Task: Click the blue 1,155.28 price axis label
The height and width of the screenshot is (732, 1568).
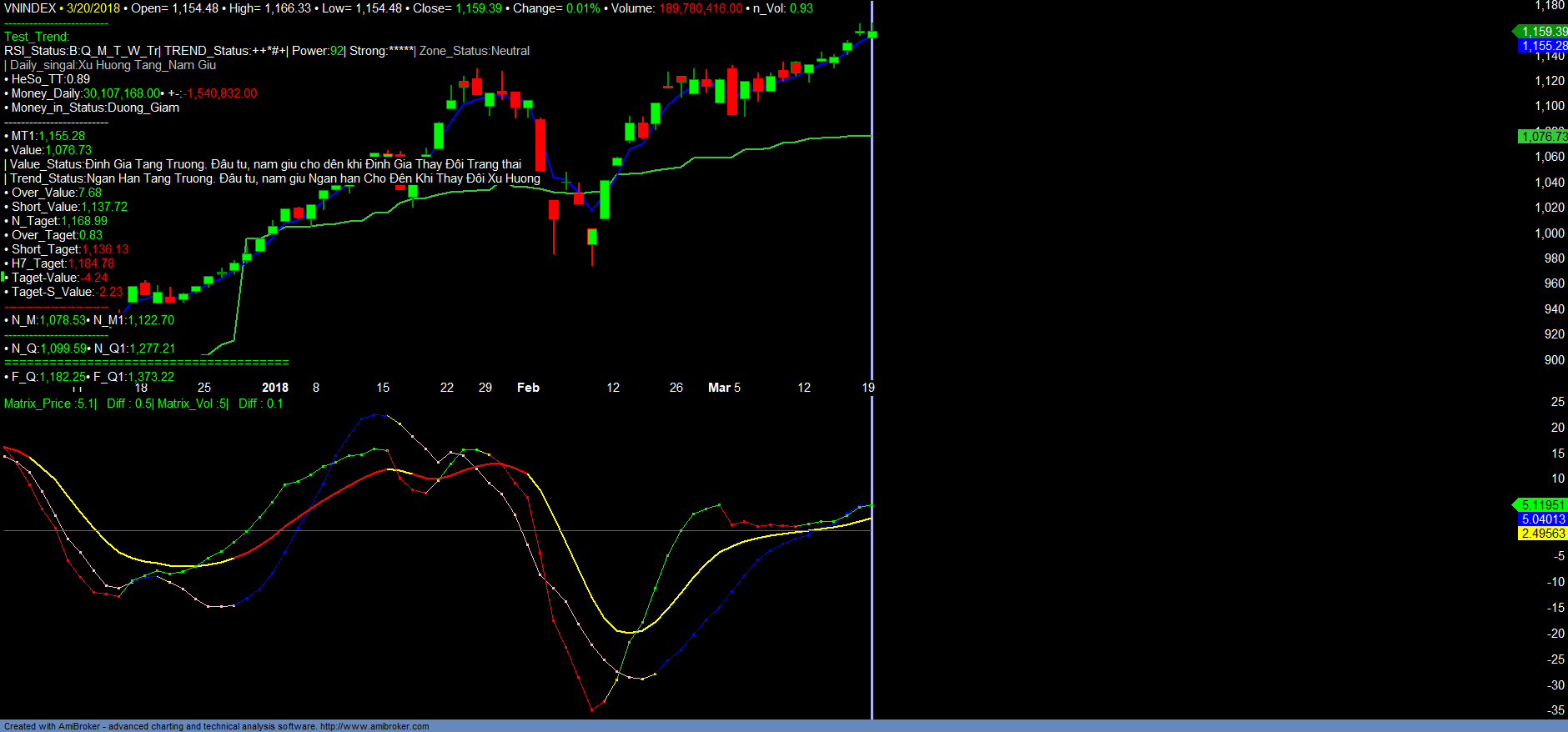Action: click(x=1543, y=46)
